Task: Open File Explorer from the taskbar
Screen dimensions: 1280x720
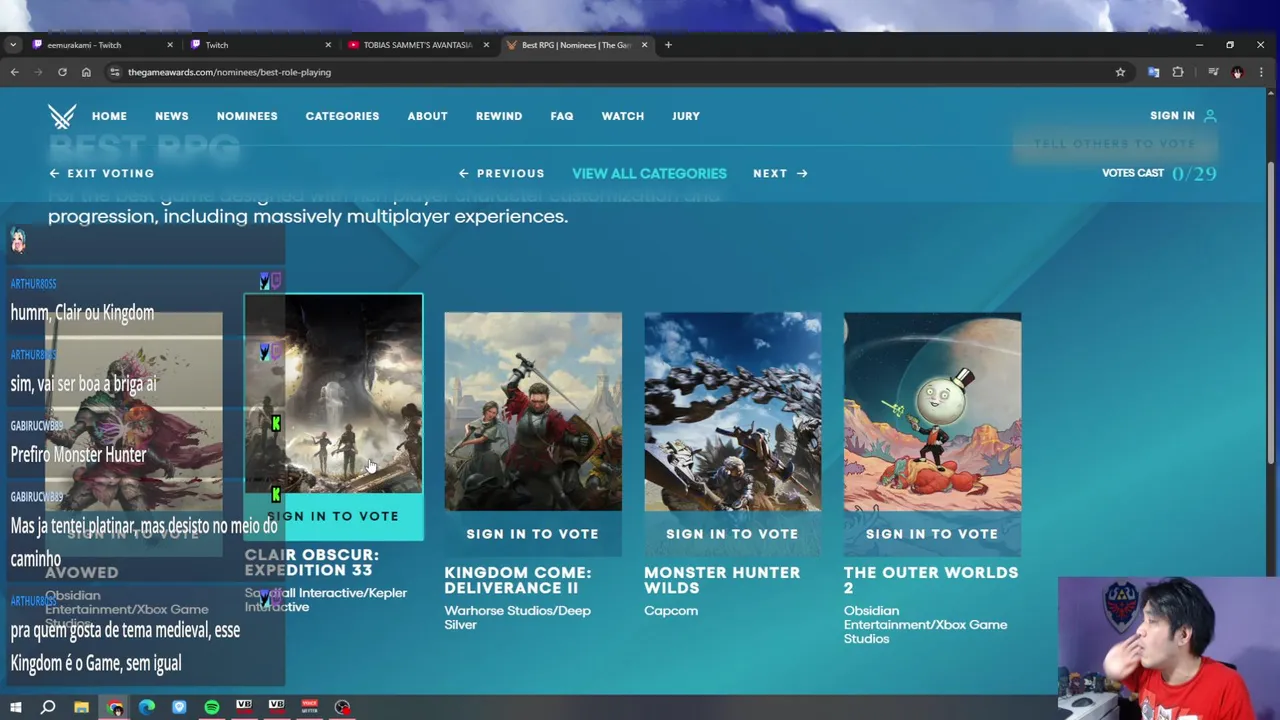Action: tap(81, 708)
